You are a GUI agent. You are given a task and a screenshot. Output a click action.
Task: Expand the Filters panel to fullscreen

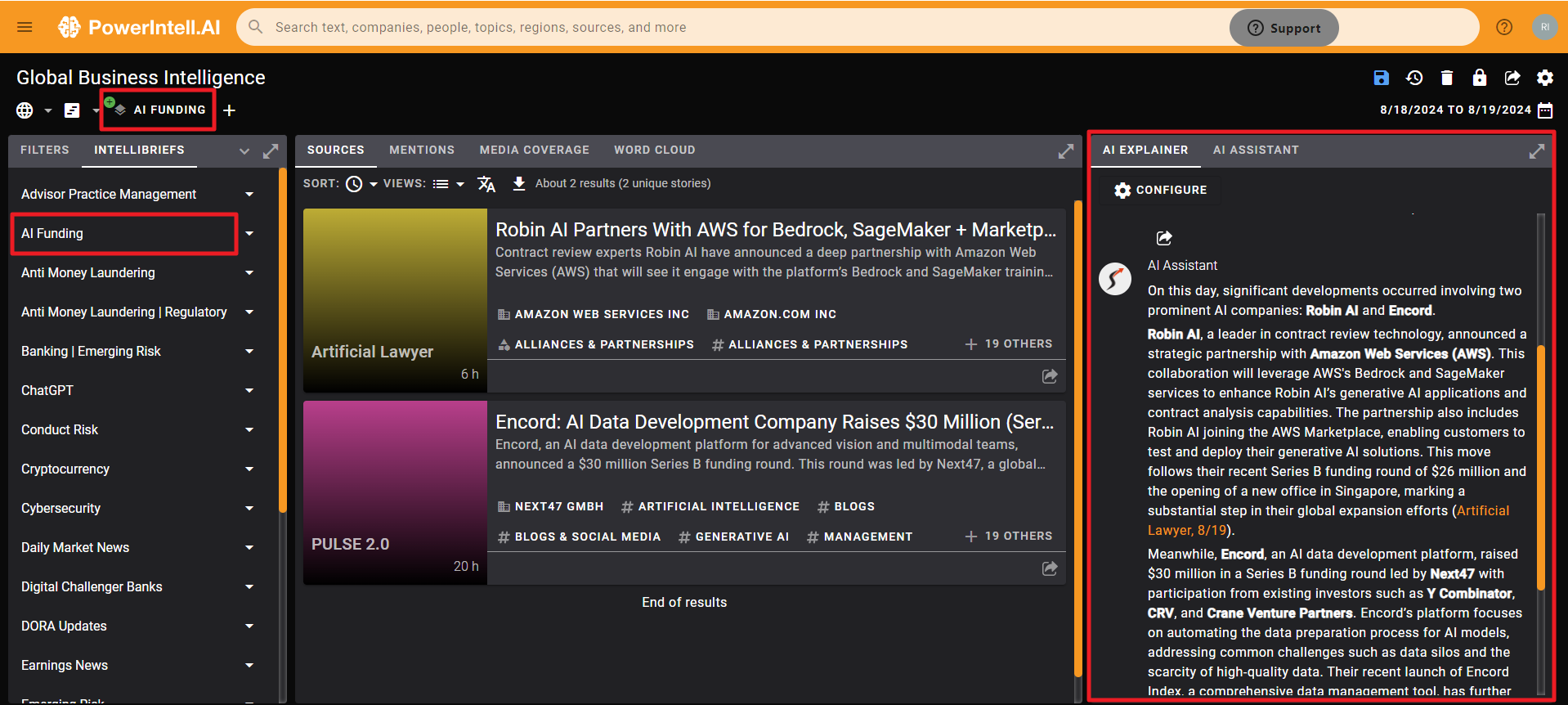tap(271, 151)
